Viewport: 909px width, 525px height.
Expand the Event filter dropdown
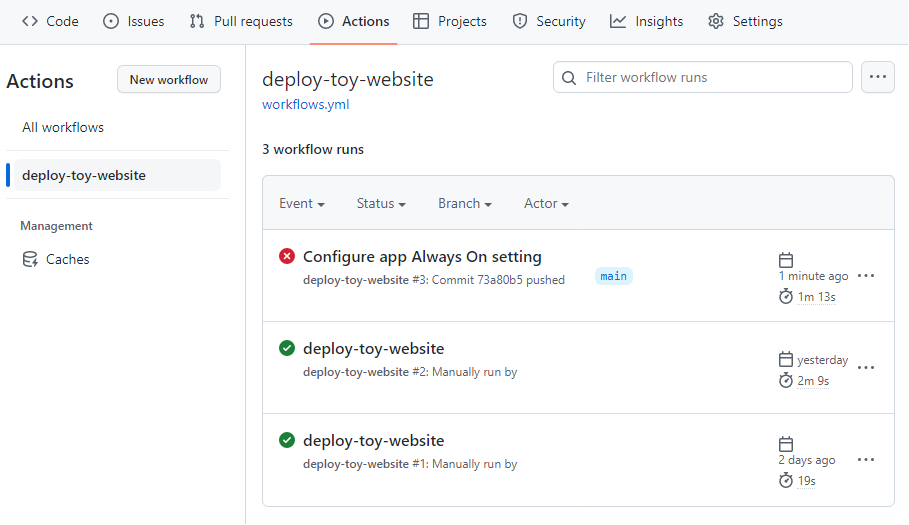click(x=302, y=203)
